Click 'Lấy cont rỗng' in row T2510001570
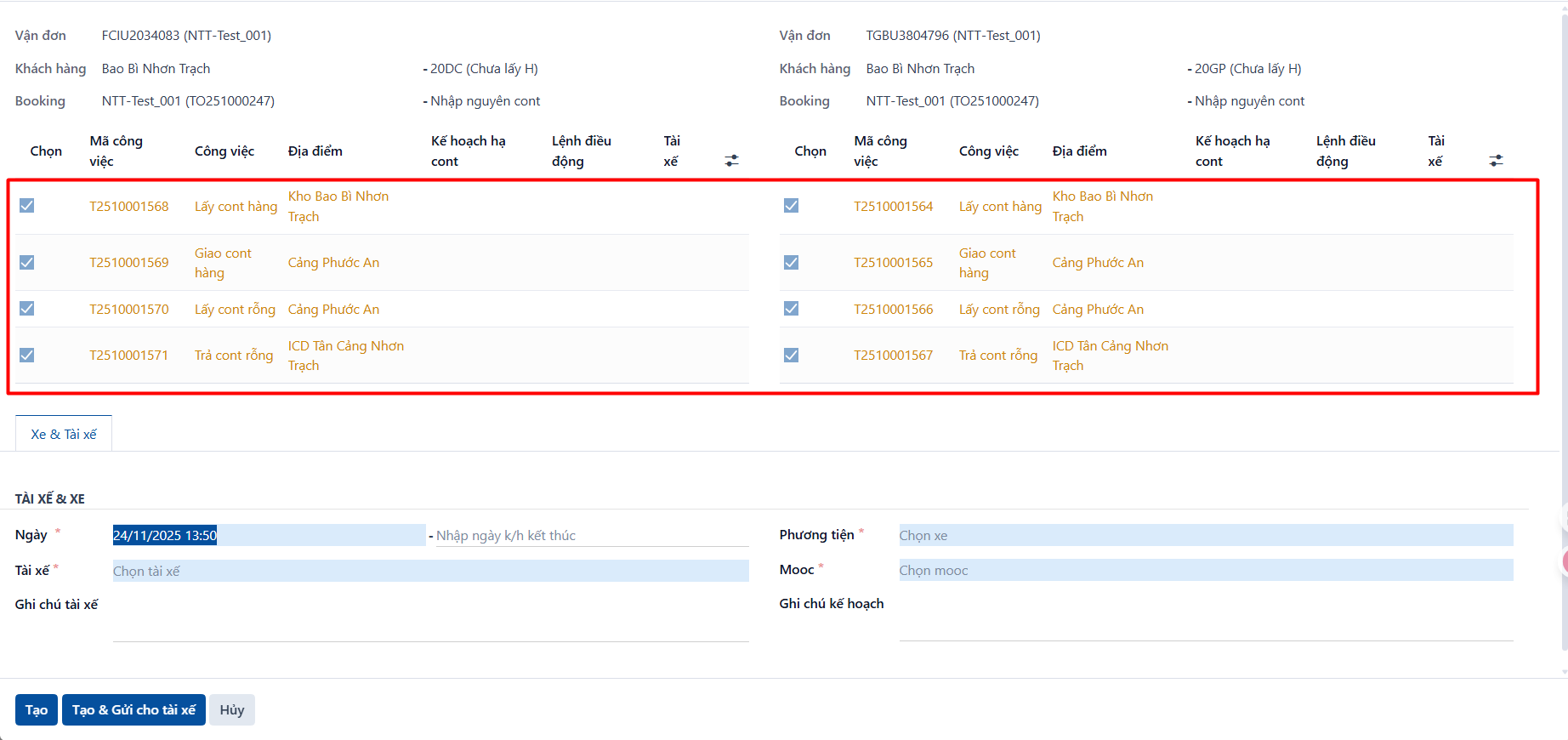This screenshot has width=1568, height=740. (235, 310)
